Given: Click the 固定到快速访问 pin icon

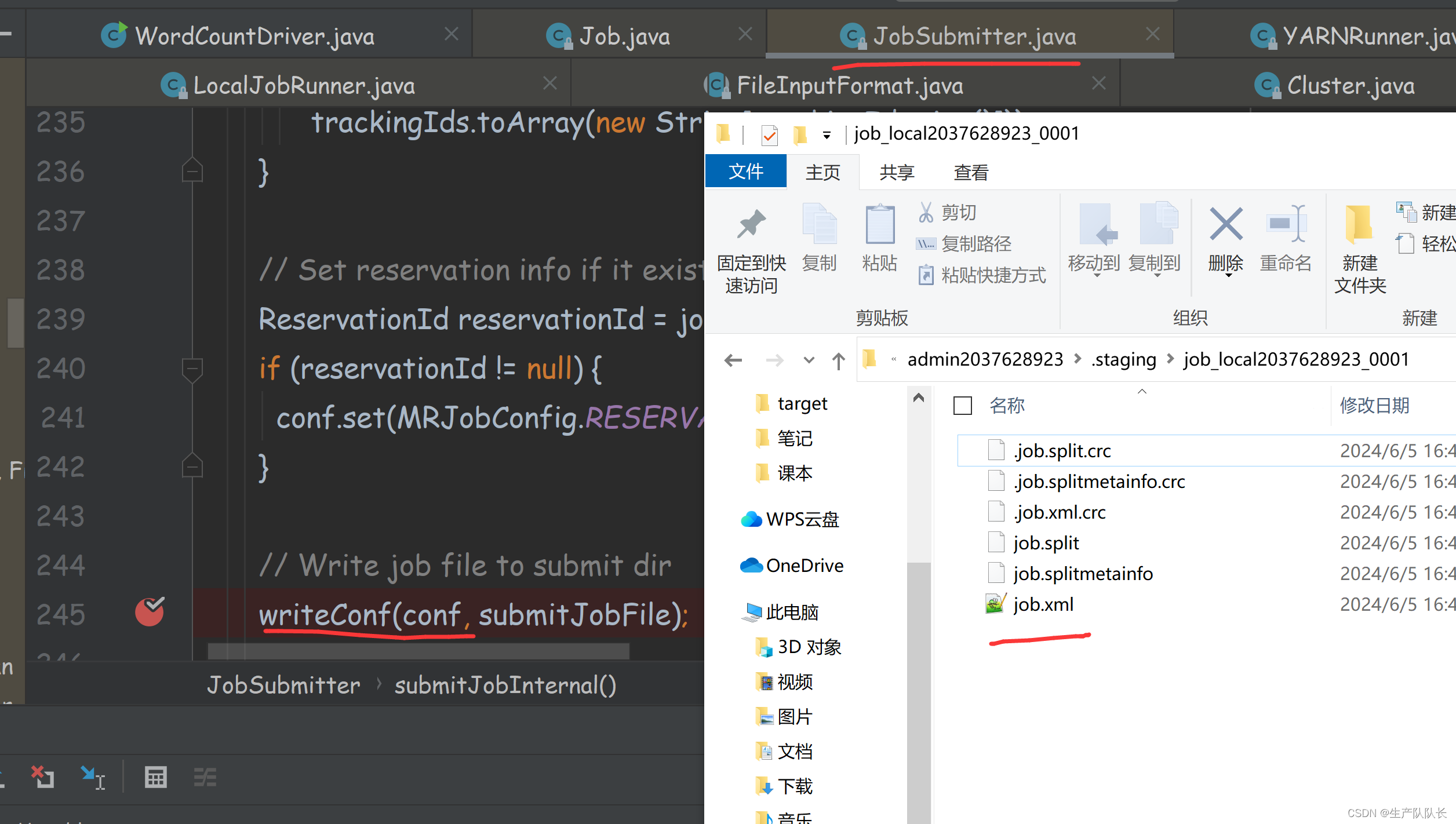Looking at the screenshot, I should pyautogui.click(x=752, y=224).
